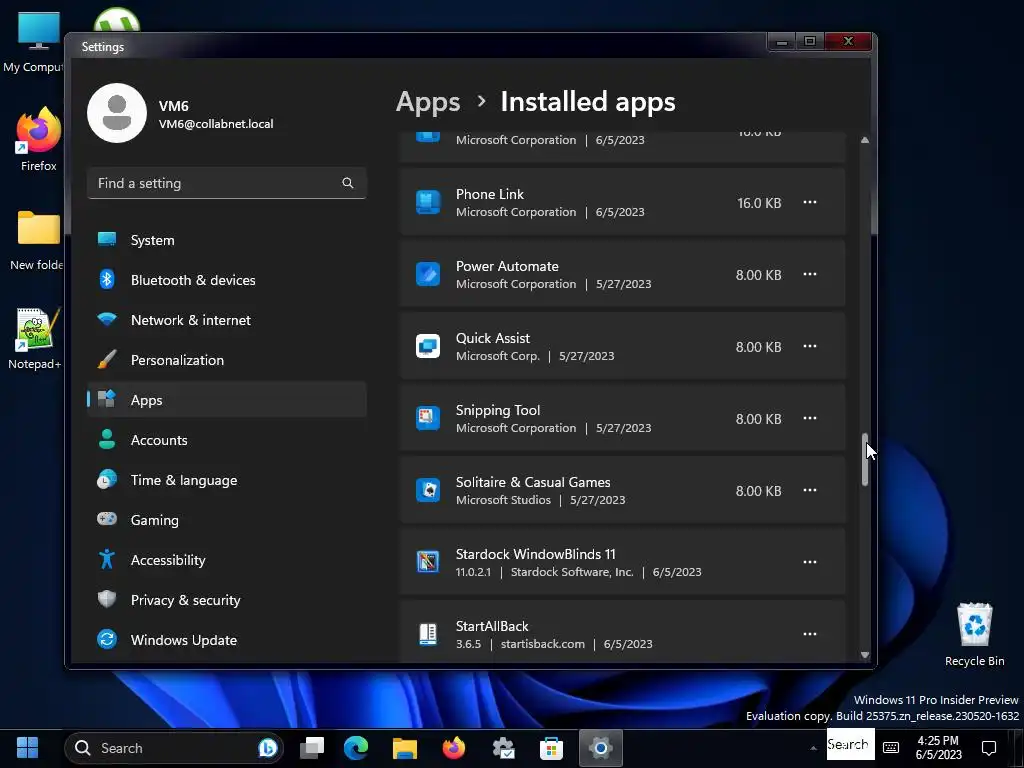Open Bluetooth & devices settings
Viewport: 1024px width, 768px height.
coord(227,280)
